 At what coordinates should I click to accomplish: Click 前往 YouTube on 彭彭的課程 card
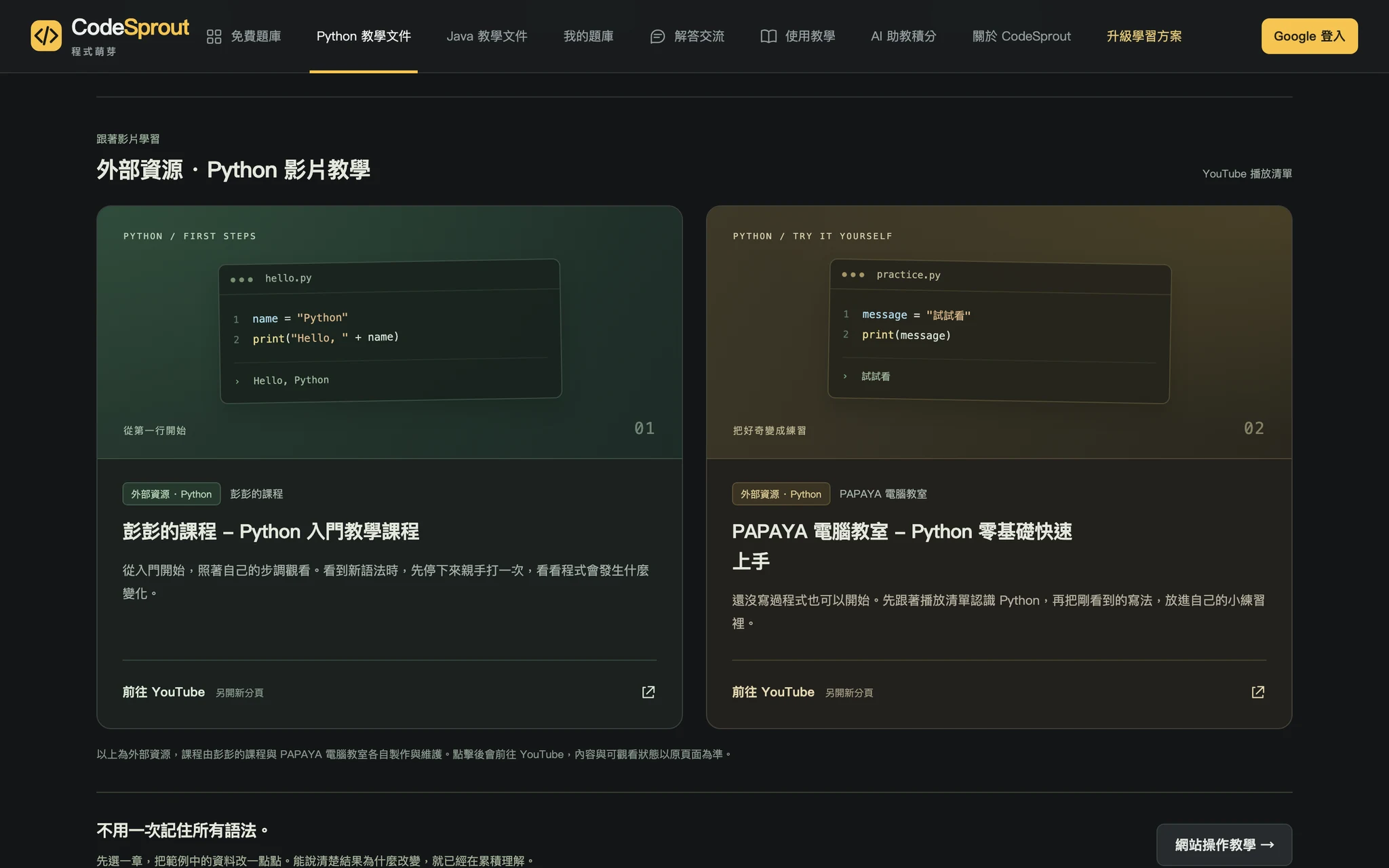point(163,692)
